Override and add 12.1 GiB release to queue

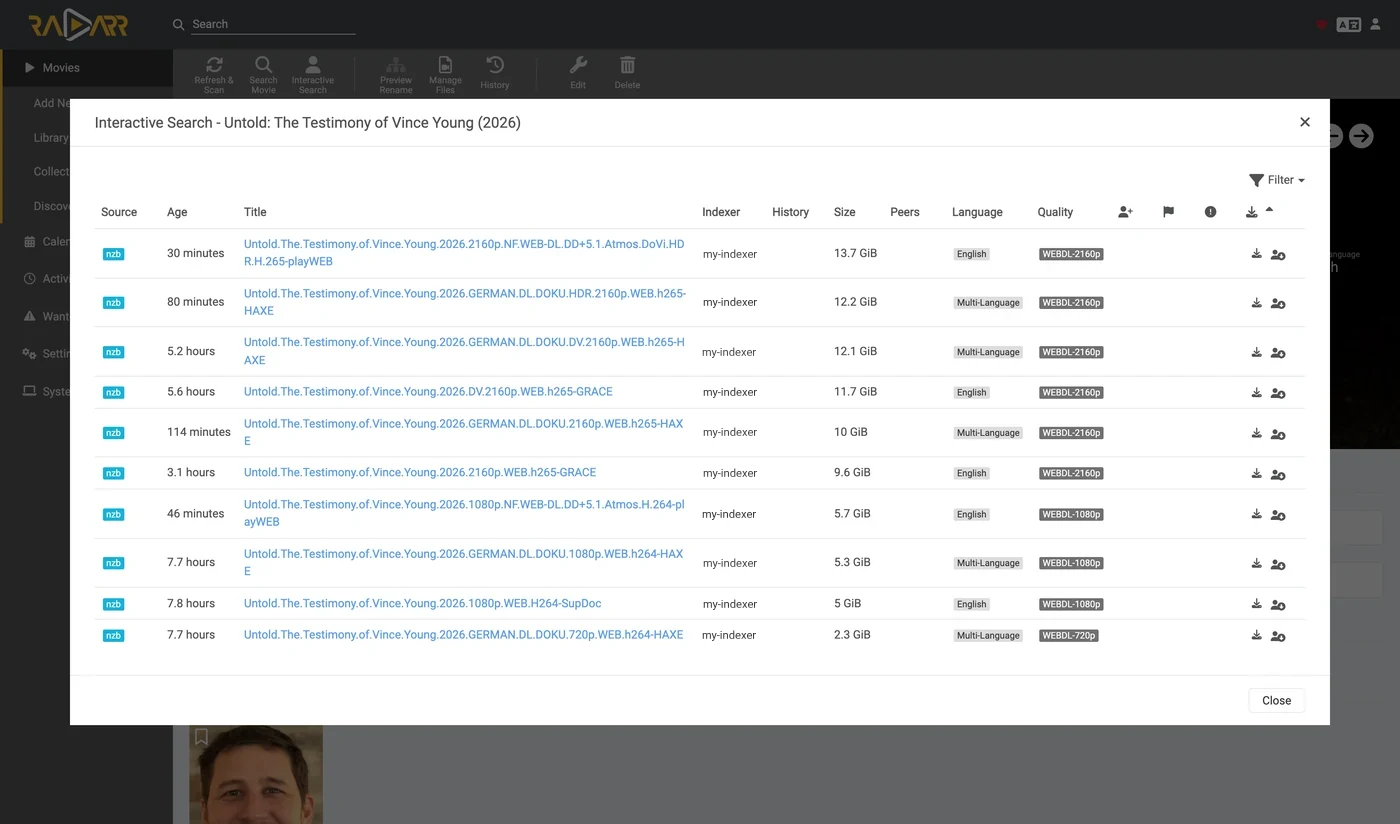coord(1278,353)
